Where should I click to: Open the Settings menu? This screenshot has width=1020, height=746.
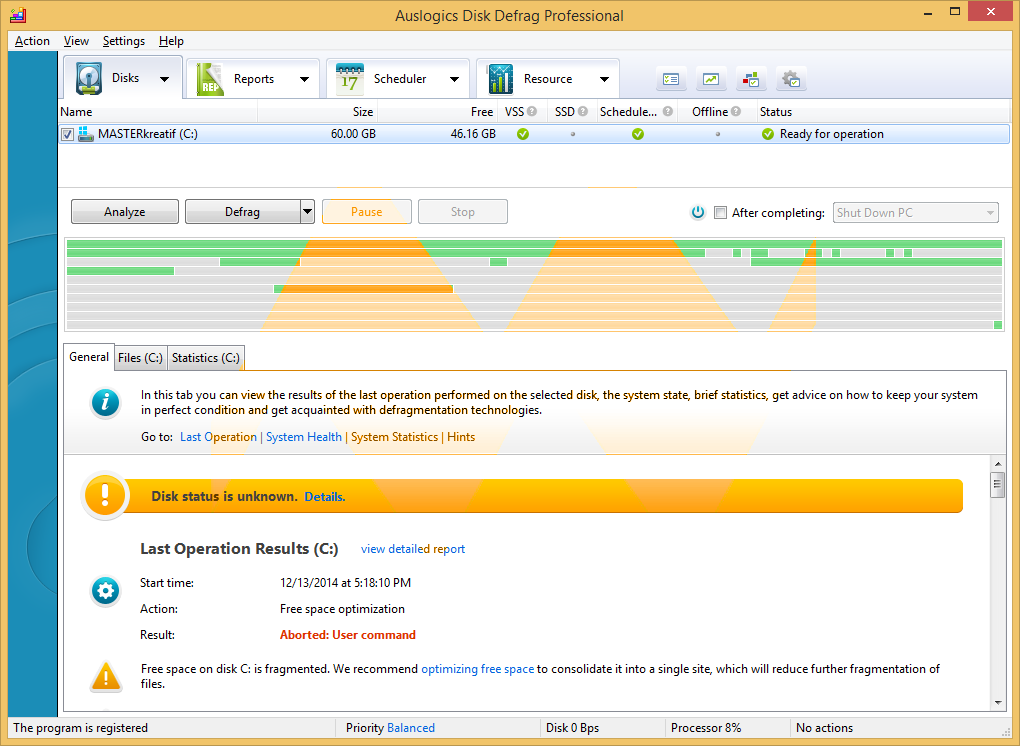[x=124, y=41]
